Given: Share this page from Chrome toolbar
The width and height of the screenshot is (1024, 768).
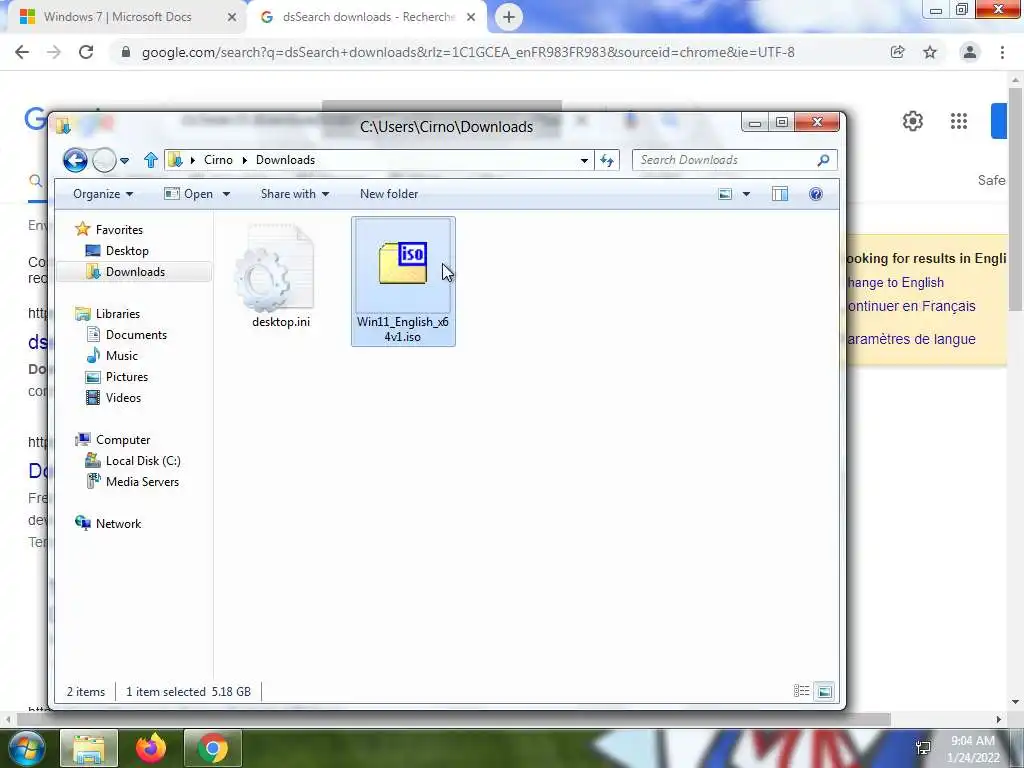Looking at the screenshot, I should click(897, 52).
